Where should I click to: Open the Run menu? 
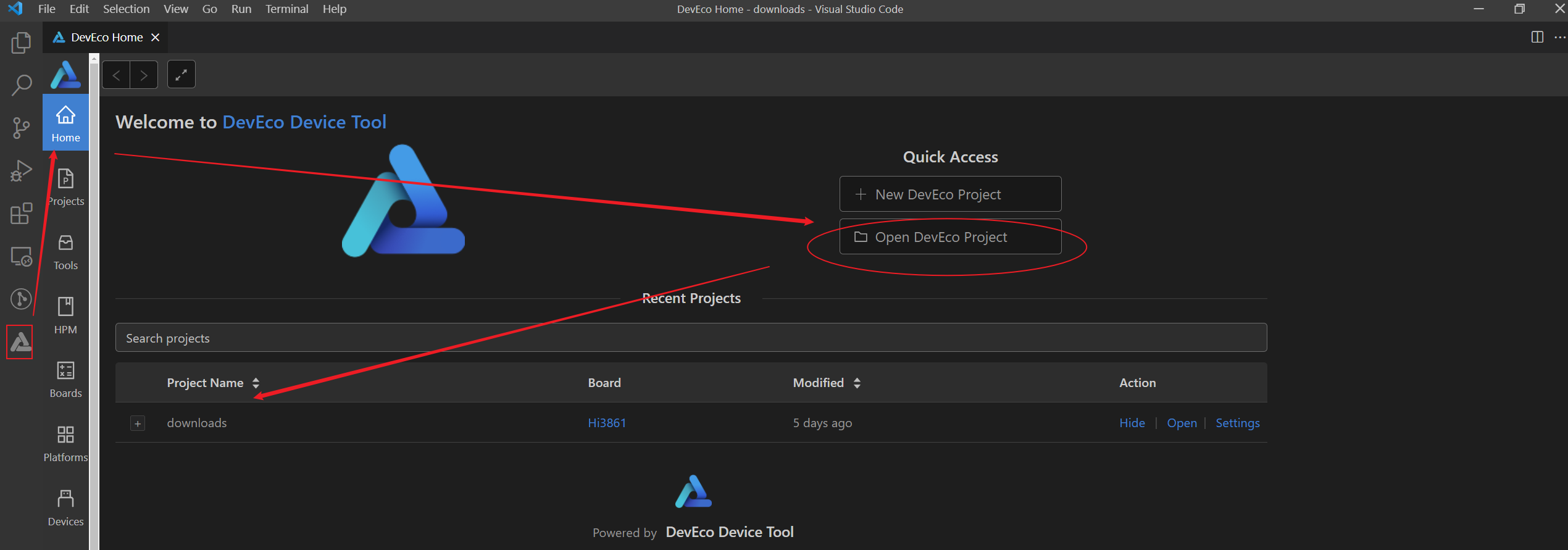pyautogui.click(x=241, y=9)
